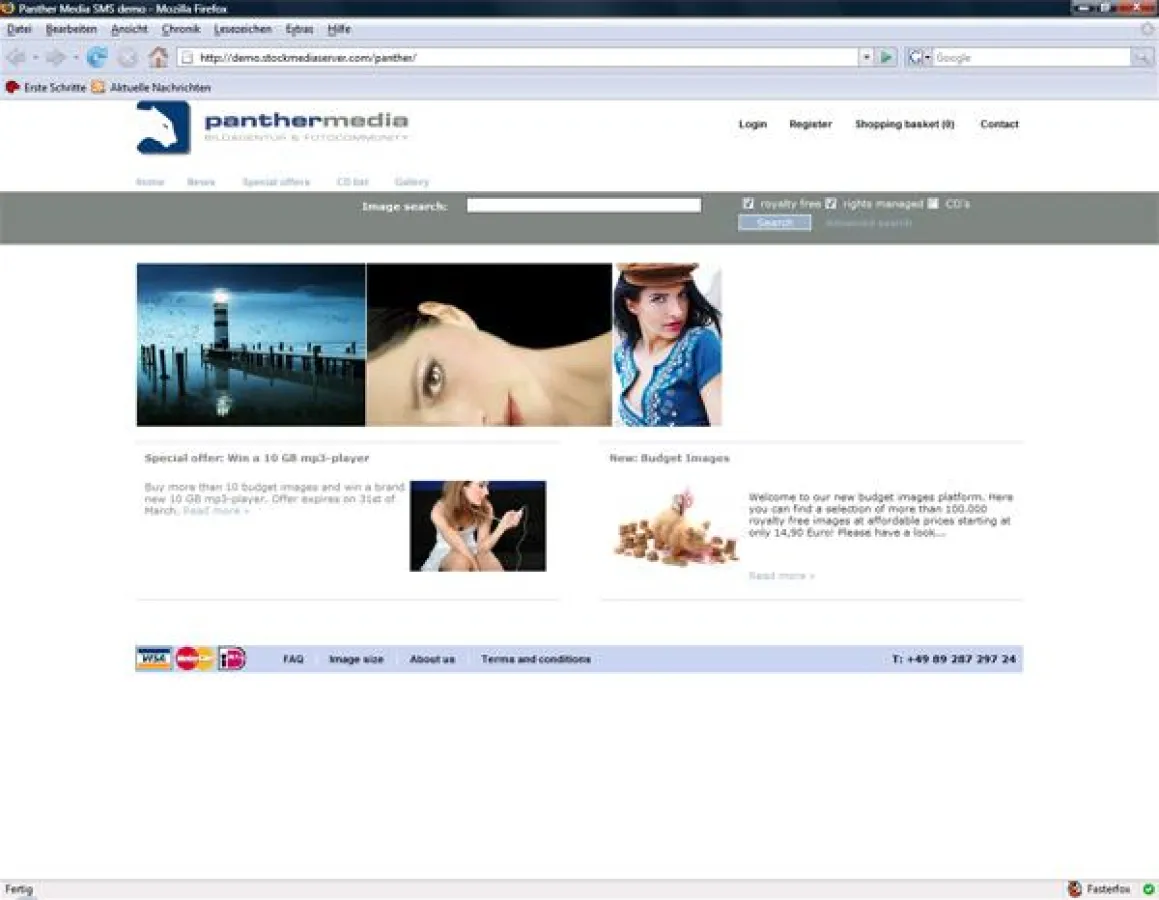The height and width of the screenshot is (900, 1159).
Task: Open the address bar history dropdown
Action: tap(866, 58)
